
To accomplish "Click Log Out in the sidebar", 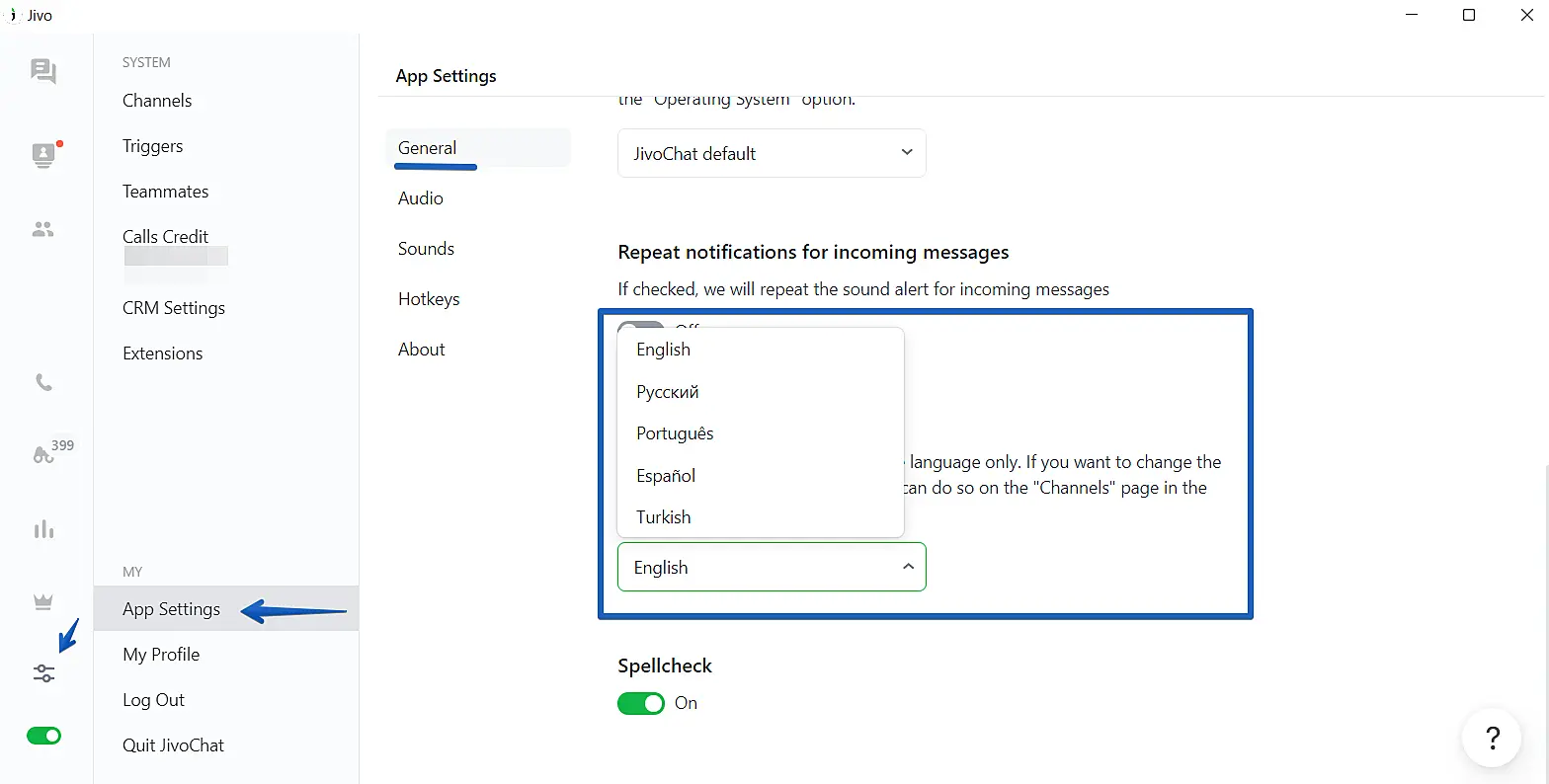I will pos(154,700).
